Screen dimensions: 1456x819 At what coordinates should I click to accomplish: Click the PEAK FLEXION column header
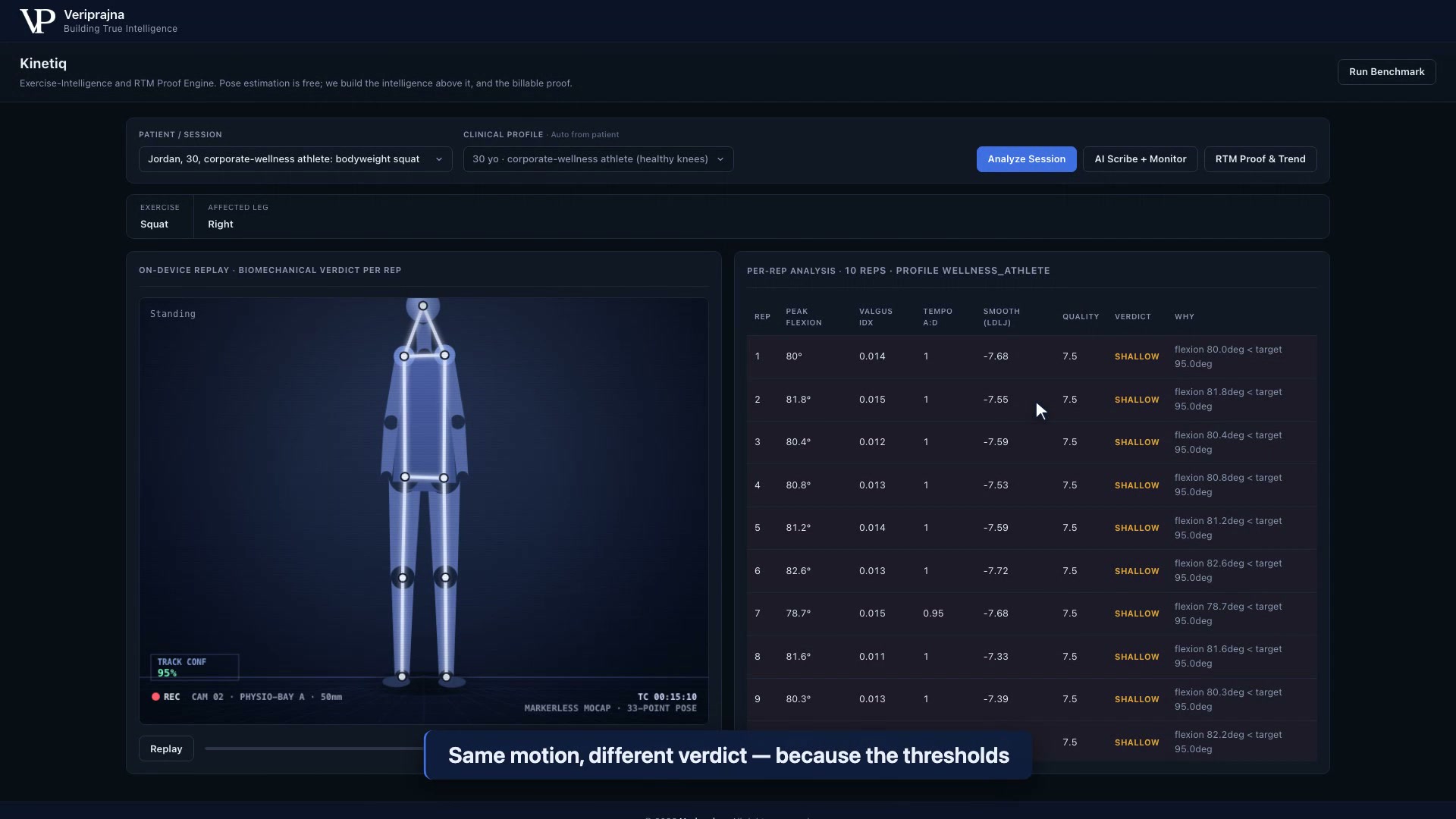coord(804,317)
